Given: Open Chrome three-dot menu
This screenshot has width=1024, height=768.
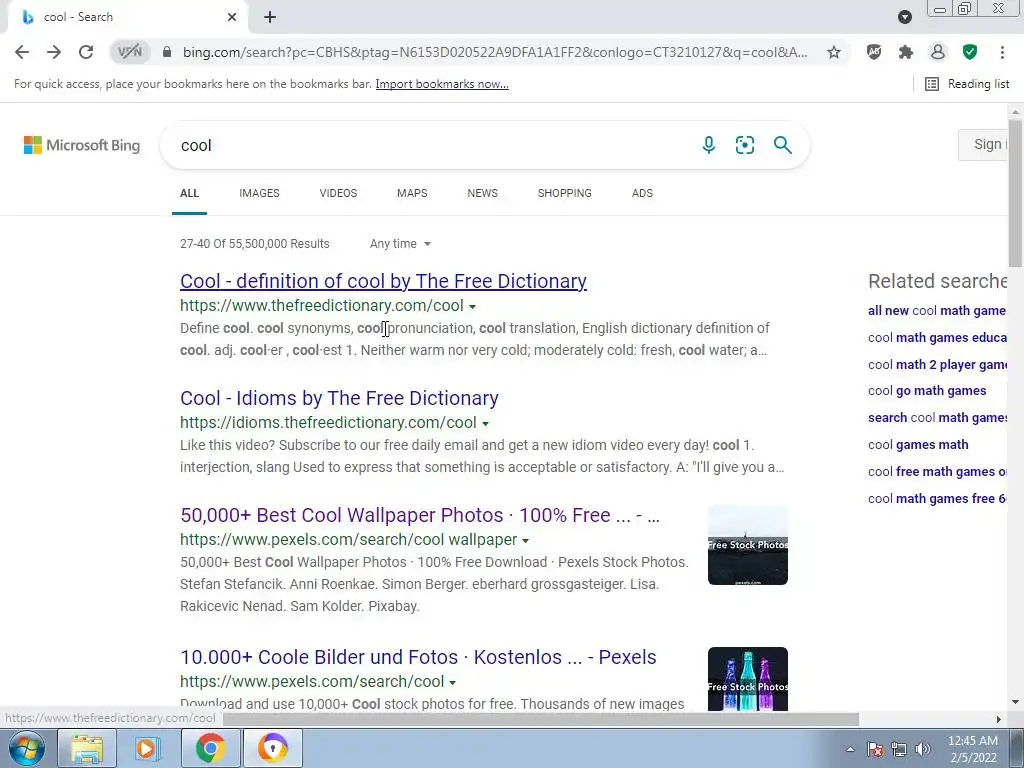Looking at the screenshot, I should coord(1002,52).
